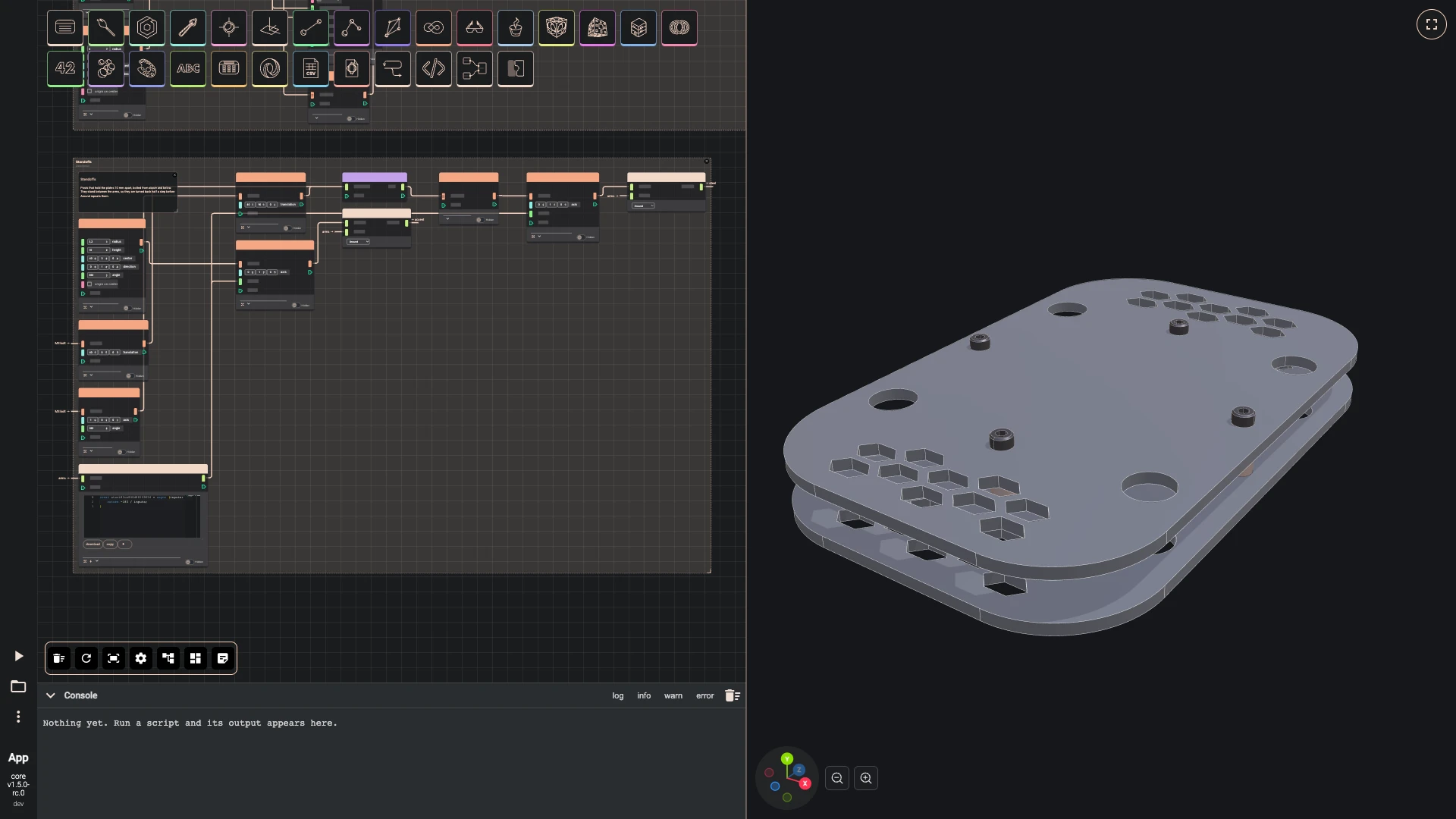Image resolution: width=1456 pixels, height=819 pixels.
Task: Select the nested hexagon tool
Action: (147, 27)
